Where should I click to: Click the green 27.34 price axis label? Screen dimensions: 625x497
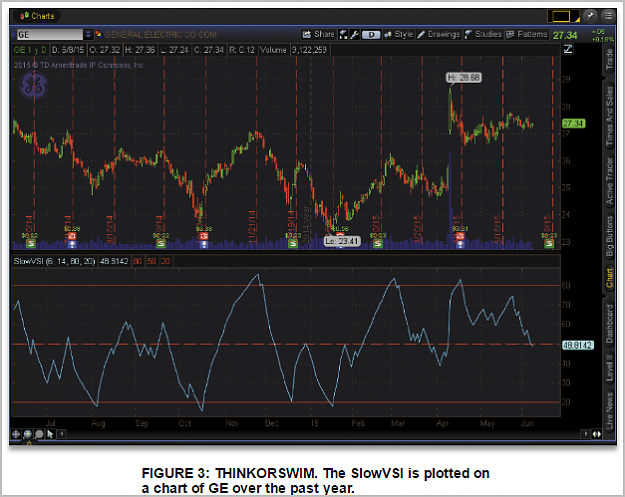[x=573, y=124]
